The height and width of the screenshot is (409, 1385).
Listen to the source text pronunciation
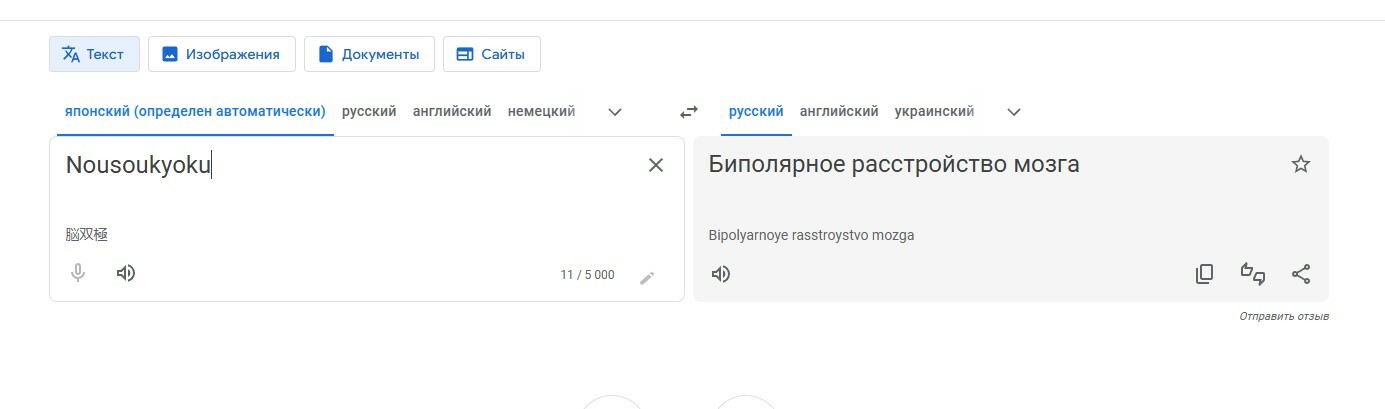pyautogui.click(x=126, y=273)
